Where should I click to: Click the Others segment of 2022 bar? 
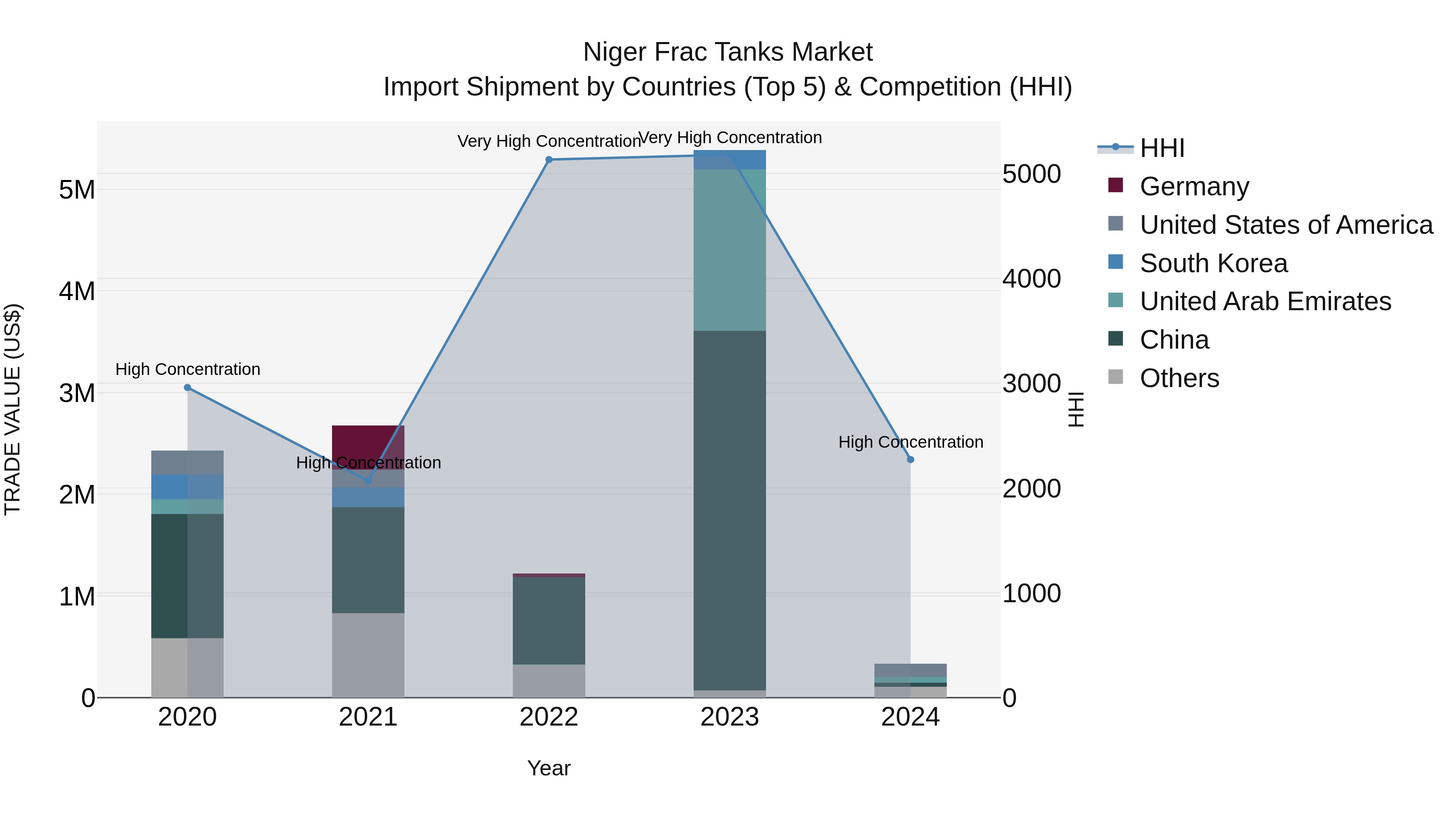549,681
